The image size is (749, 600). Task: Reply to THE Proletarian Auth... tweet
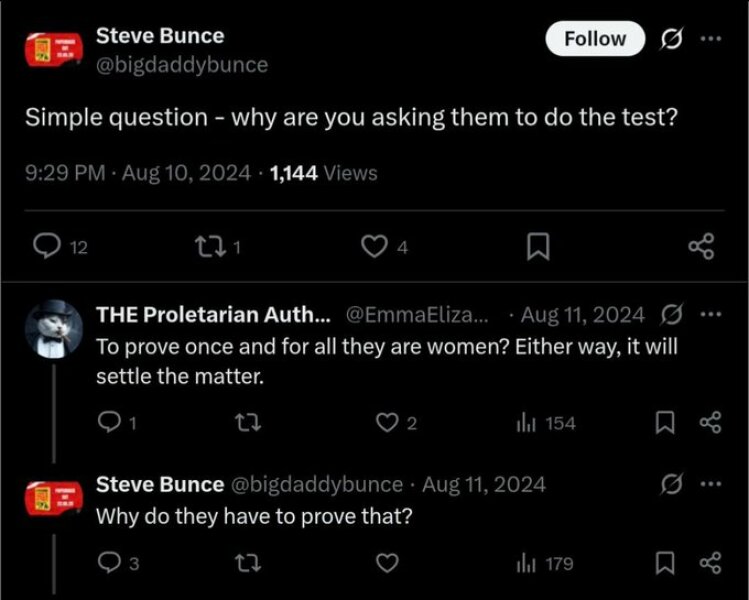(x=109, y=423)
